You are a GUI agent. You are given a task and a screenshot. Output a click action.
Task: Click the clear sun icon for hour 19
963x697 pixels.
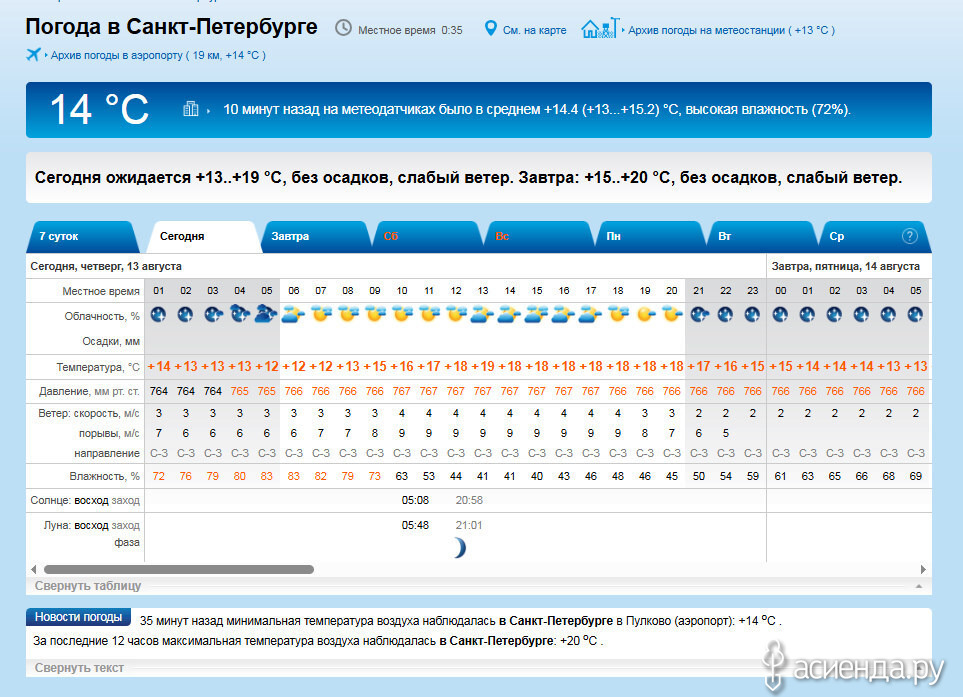coord(645,314)
